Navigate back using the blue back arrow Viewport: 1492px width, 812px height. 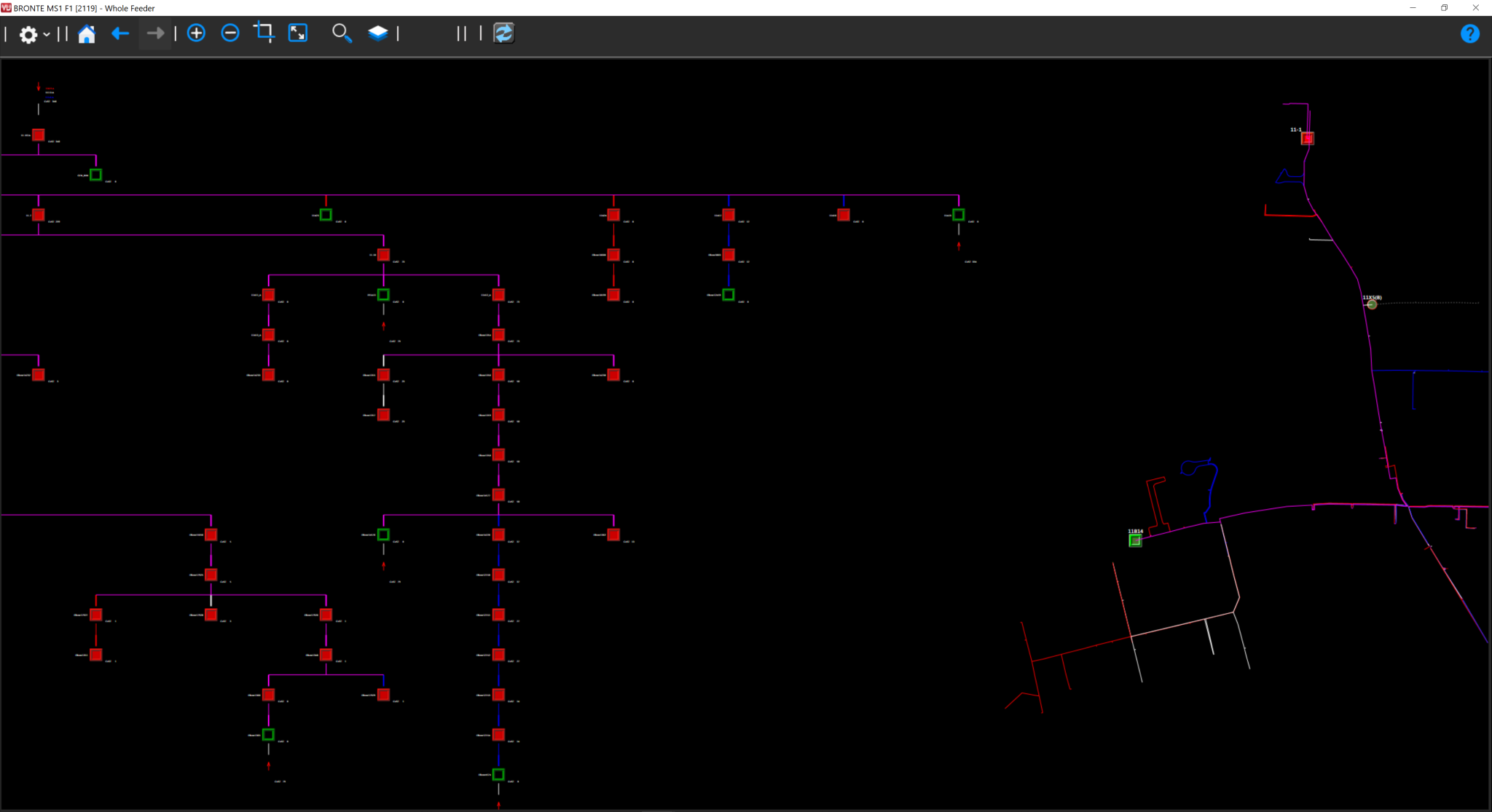(x=120, y=33)
